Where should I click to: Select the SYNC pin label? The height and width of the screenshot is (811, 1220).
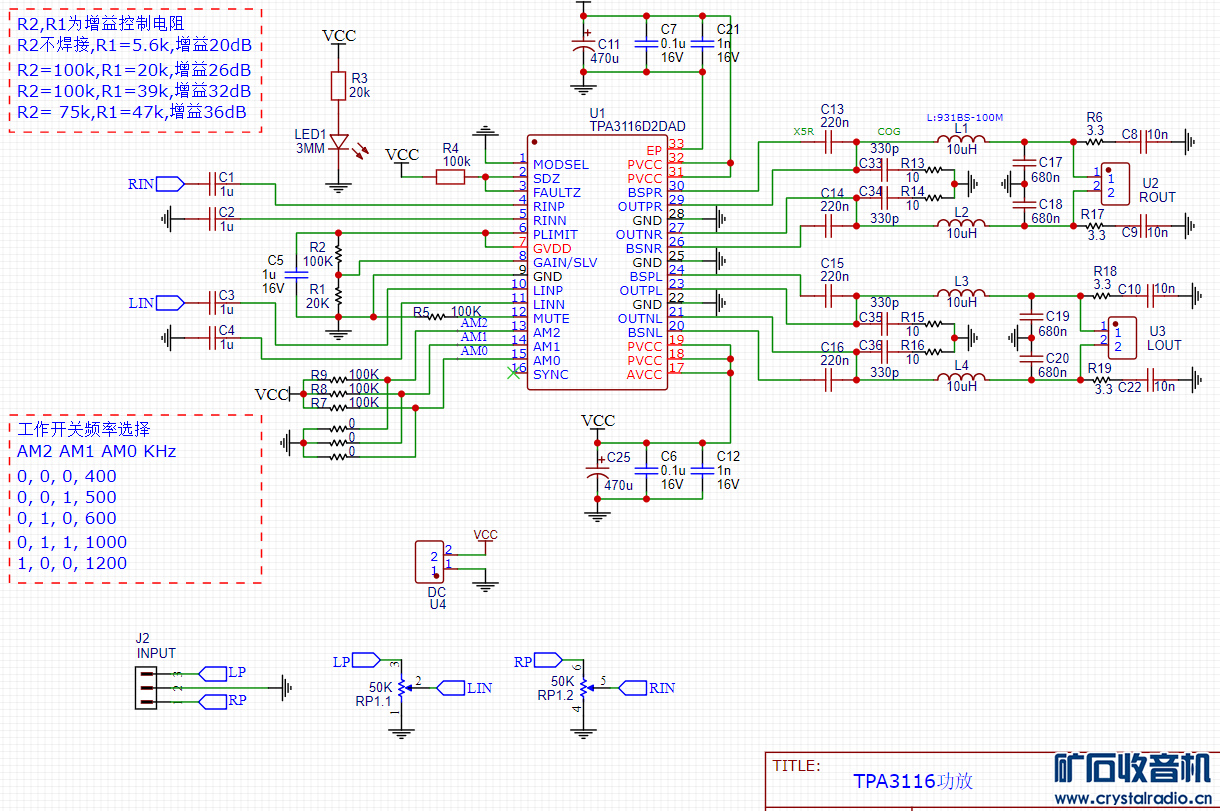551,374
